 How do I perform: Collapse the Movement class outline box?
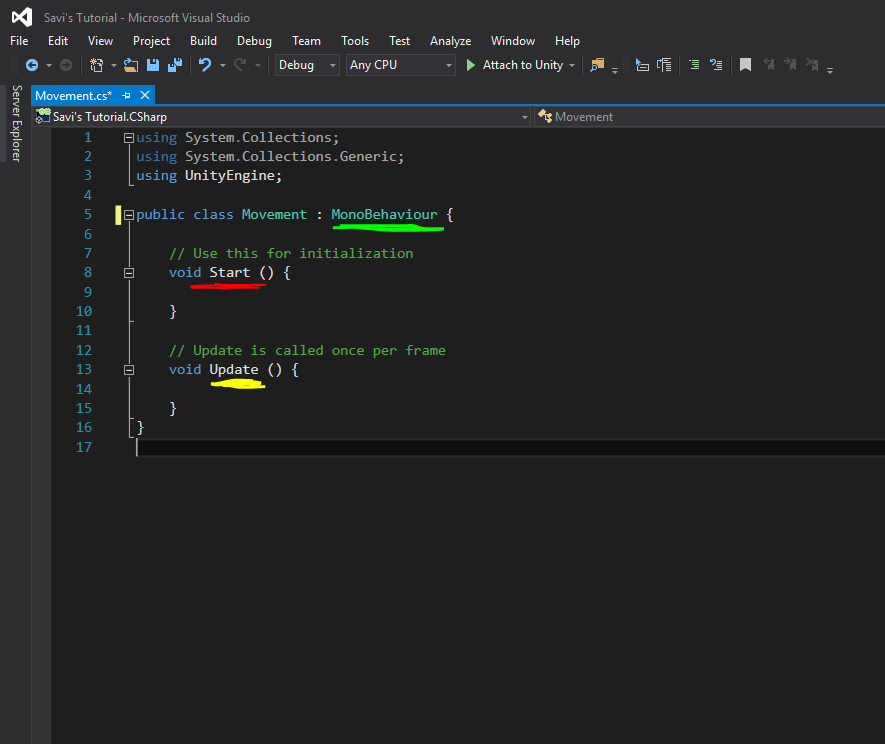[129, 215]
